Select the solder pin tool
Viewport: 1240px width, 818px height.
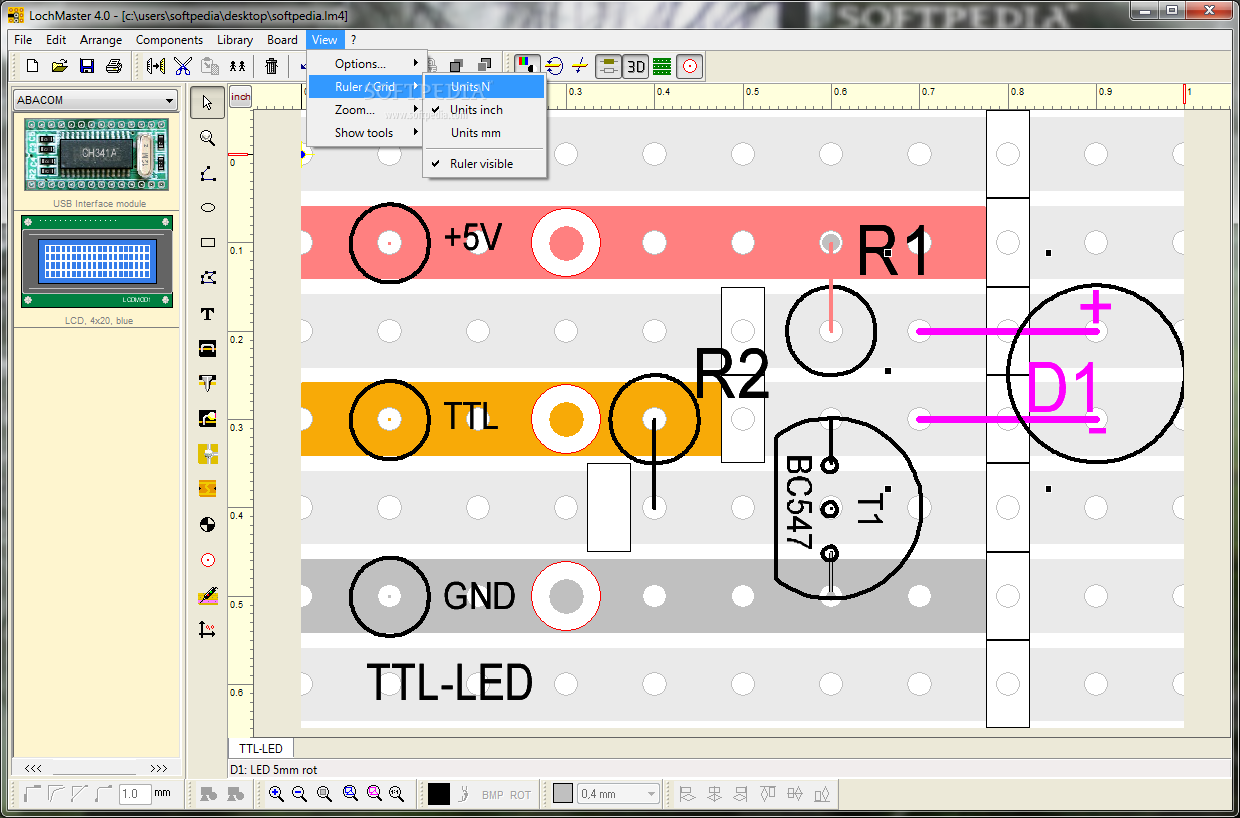[x=208, y=383]
